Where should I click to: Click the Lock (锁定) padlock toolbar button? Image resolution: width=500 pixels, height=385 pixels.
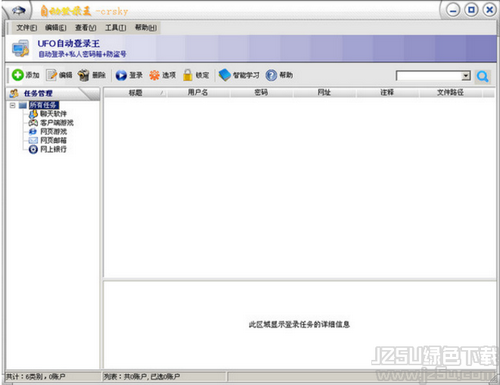click(196, 75)
